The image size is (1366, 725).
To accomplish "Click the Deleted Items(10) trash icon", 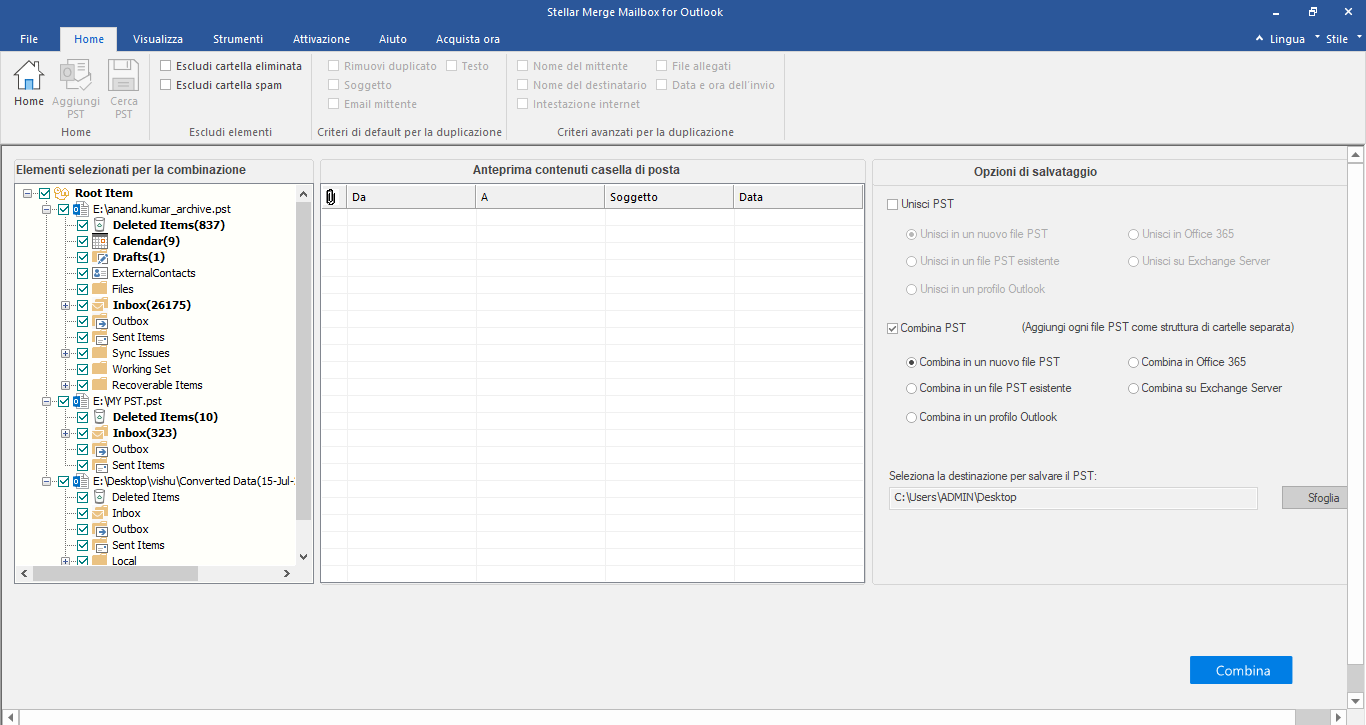I will pyautogui.click(x=100, y=417).
